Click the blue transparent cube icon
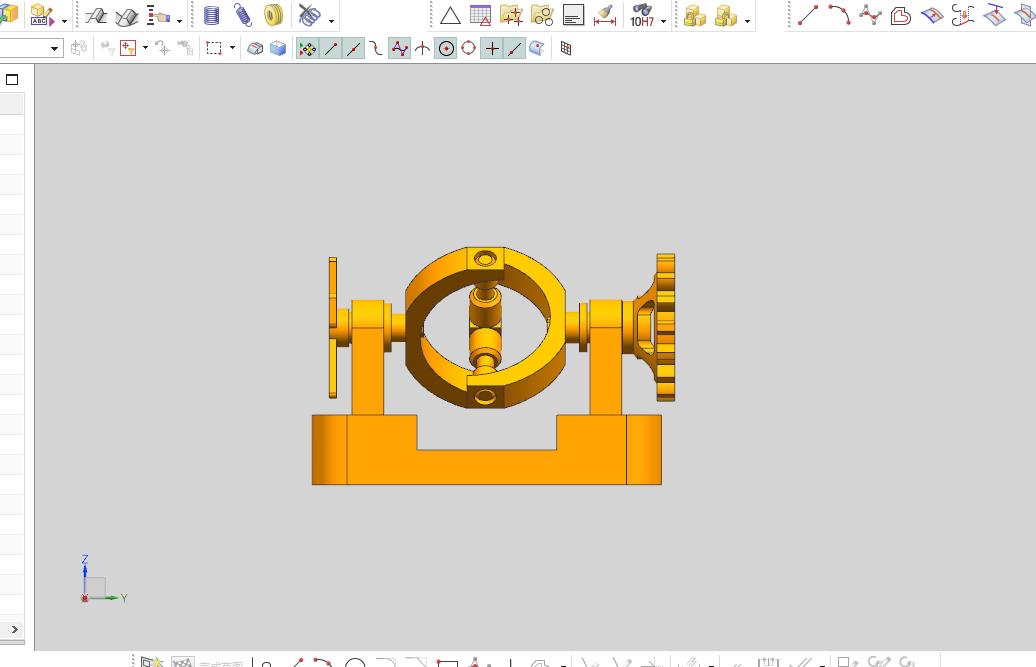The image size is (1036, 667). pyautogui.click(x=278, y=48)
